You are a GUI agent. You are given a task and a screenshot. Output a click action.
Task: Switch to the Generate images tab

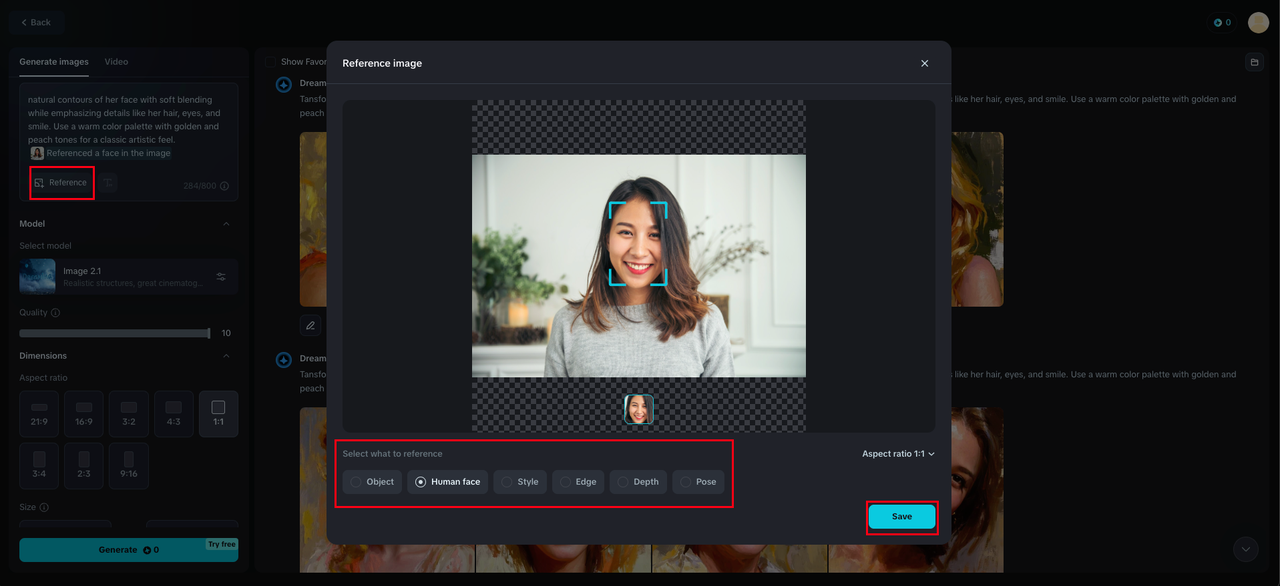coord(54,62)
